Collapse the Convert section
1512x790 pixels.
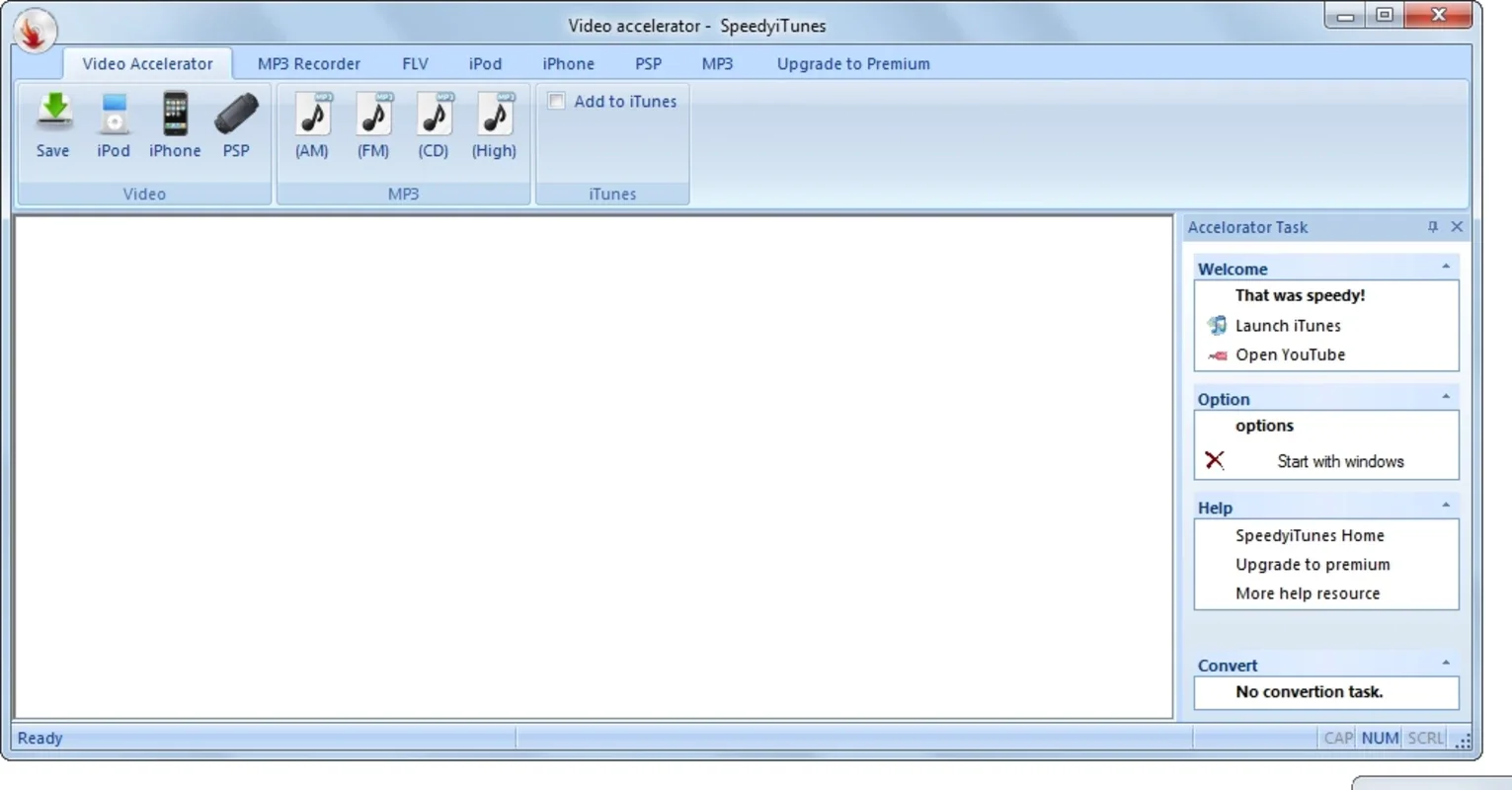click(x=1446, y=664)
